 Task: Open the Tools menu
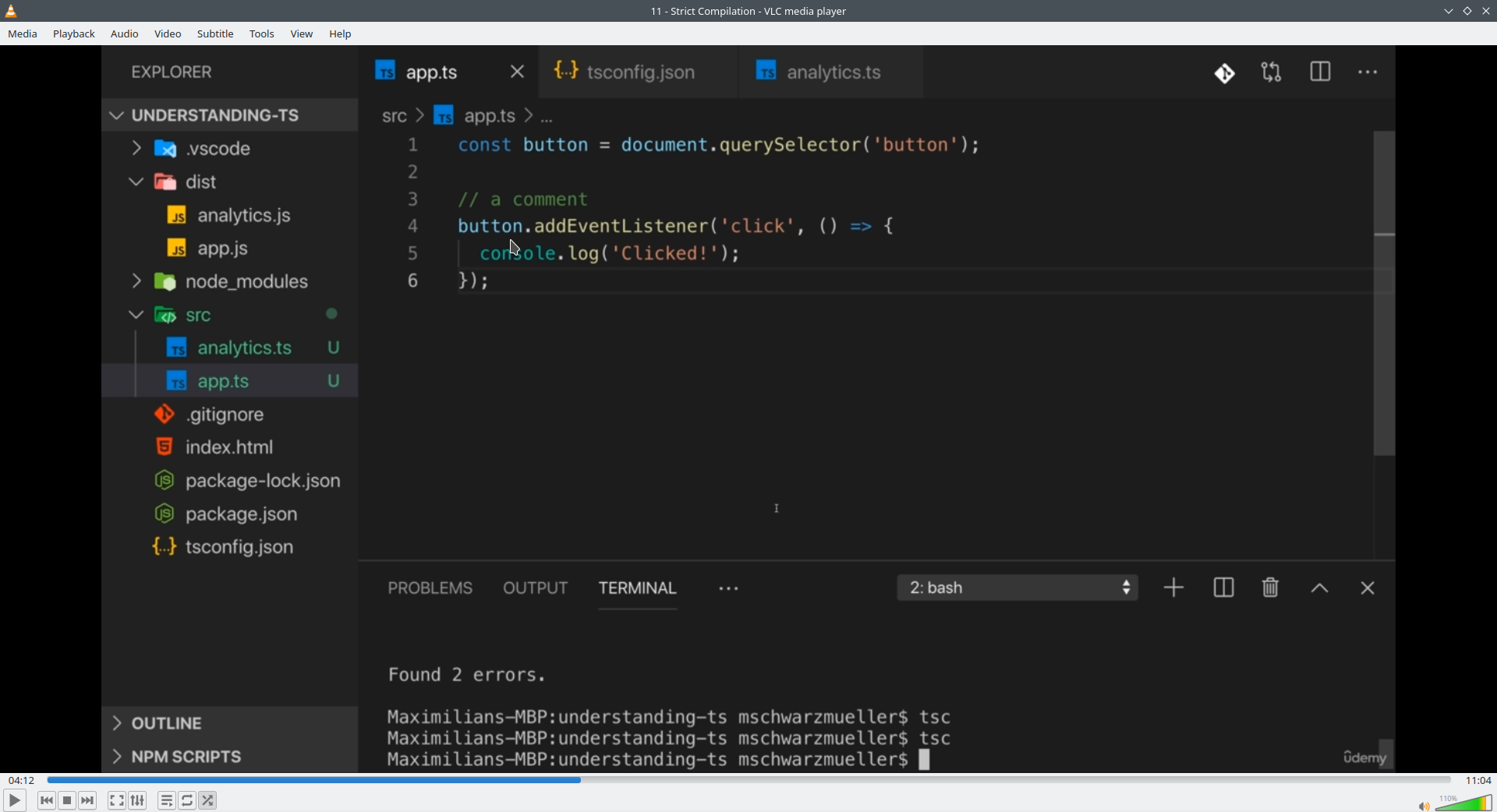(x=262, y=34)
